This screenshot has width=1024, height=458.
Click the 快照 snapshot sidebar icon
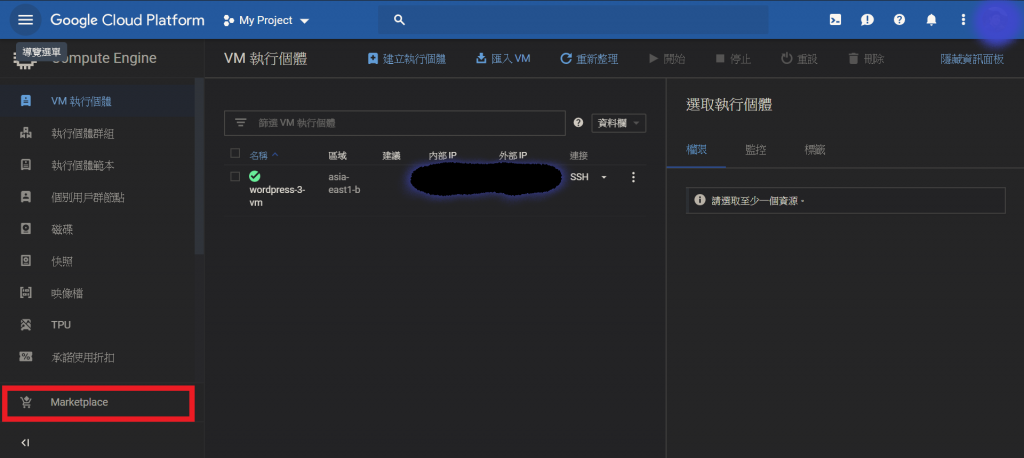[x=25, y=261]
